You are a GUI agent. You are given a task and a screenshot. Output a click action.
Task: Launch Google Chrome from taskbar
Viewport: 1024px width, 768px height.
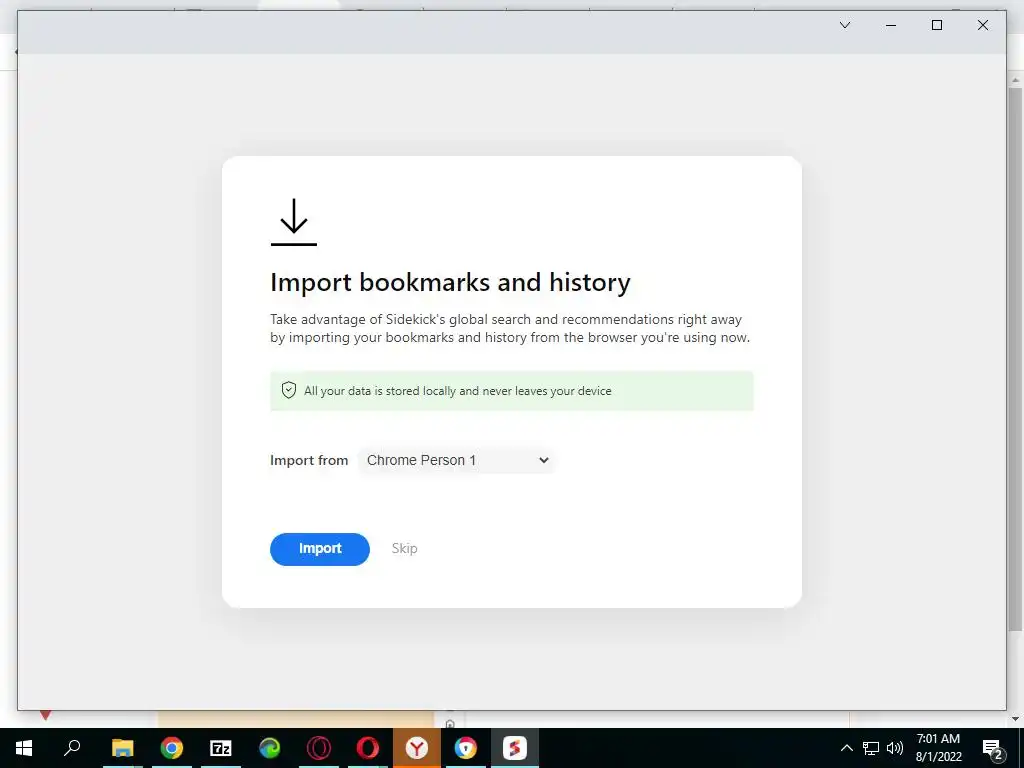pyautogui.click(x=172, y=748)
